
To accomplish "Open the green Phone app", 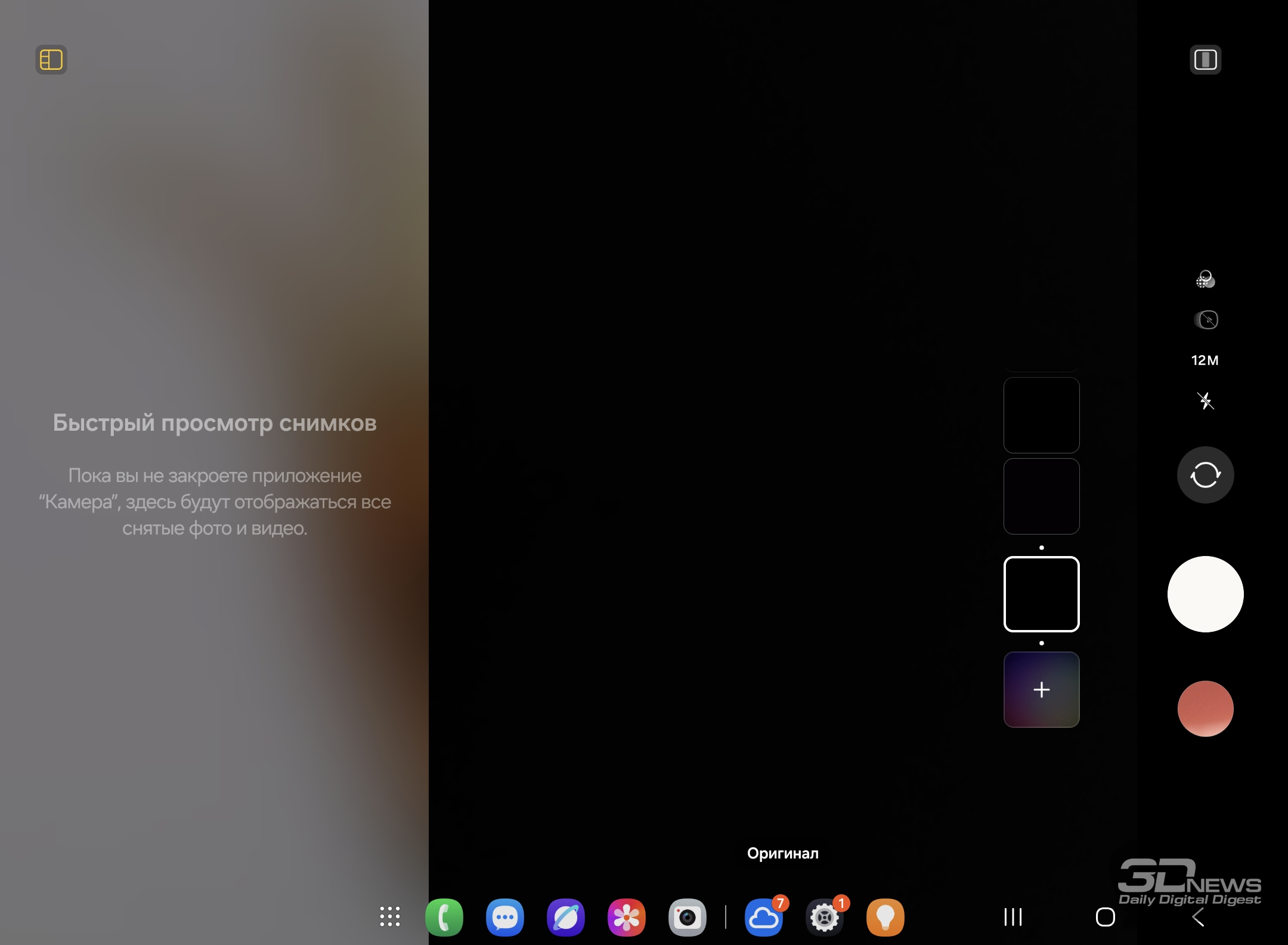I will [x=444, y=917].
